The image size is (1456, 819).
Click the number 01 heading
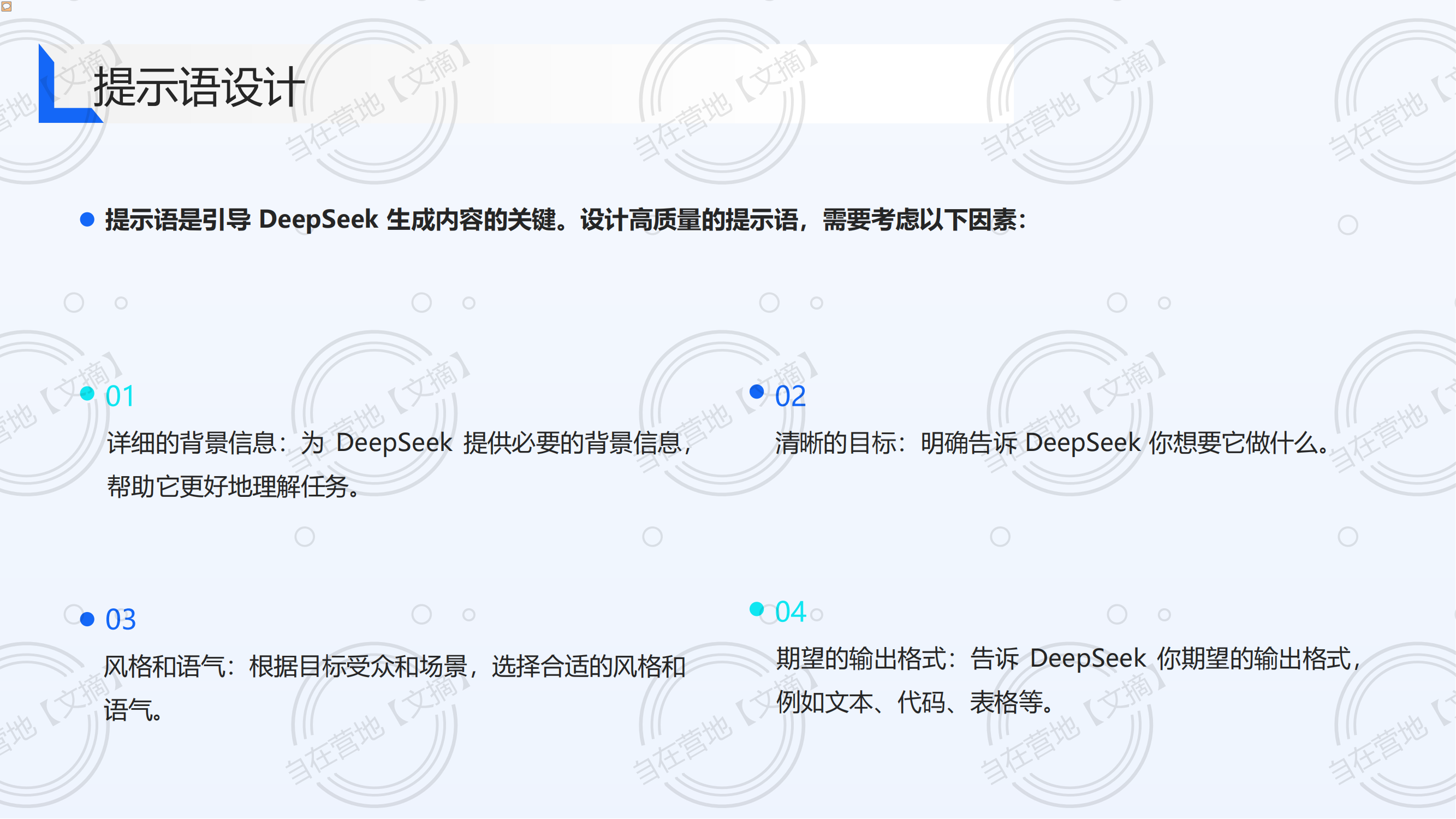[120, 396]
